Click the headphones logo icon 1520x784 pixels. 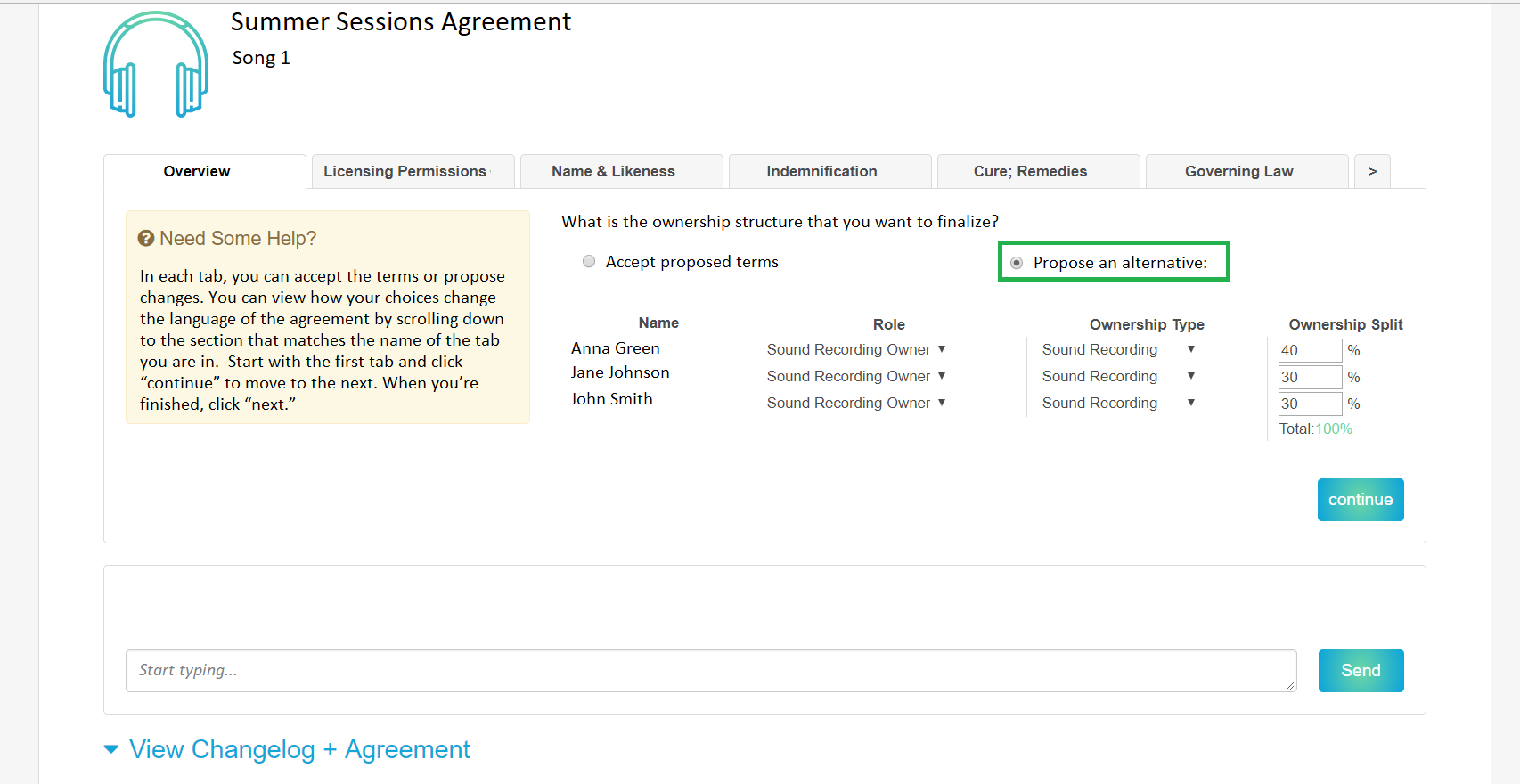pyautogui.click(x=156, y=65)
